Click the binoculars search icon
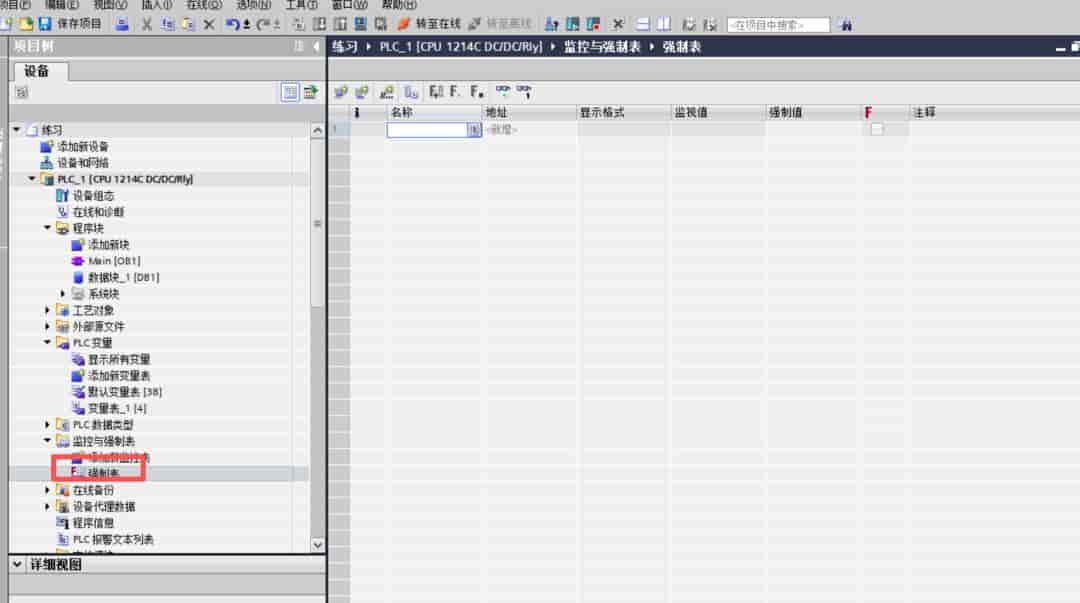1080x603 pixels. pos(846,25)
